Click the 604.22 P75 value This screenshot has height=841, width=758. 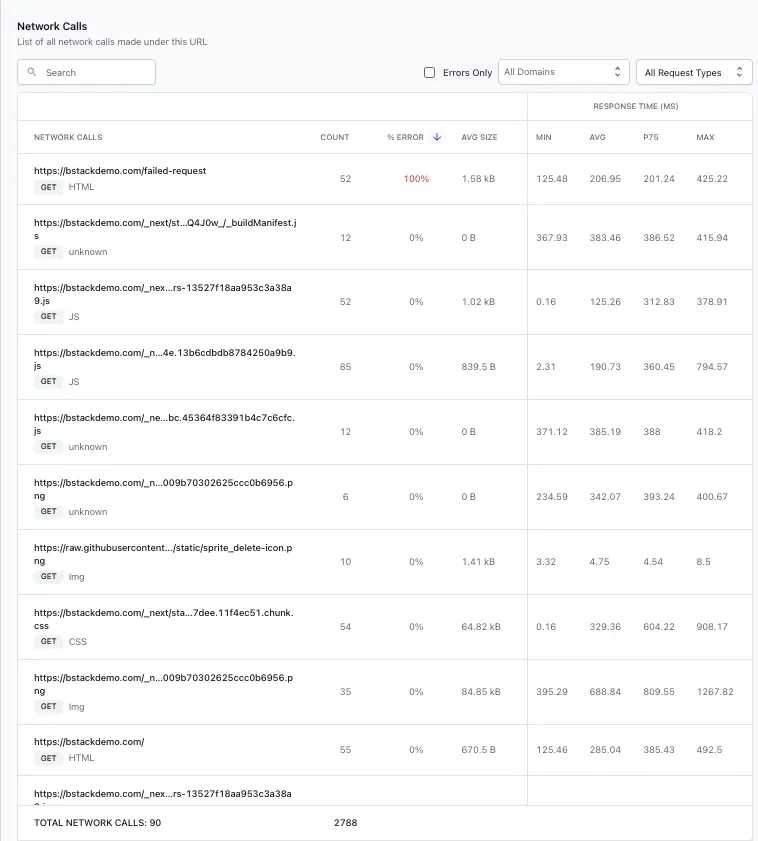click(x=659, y=626)
